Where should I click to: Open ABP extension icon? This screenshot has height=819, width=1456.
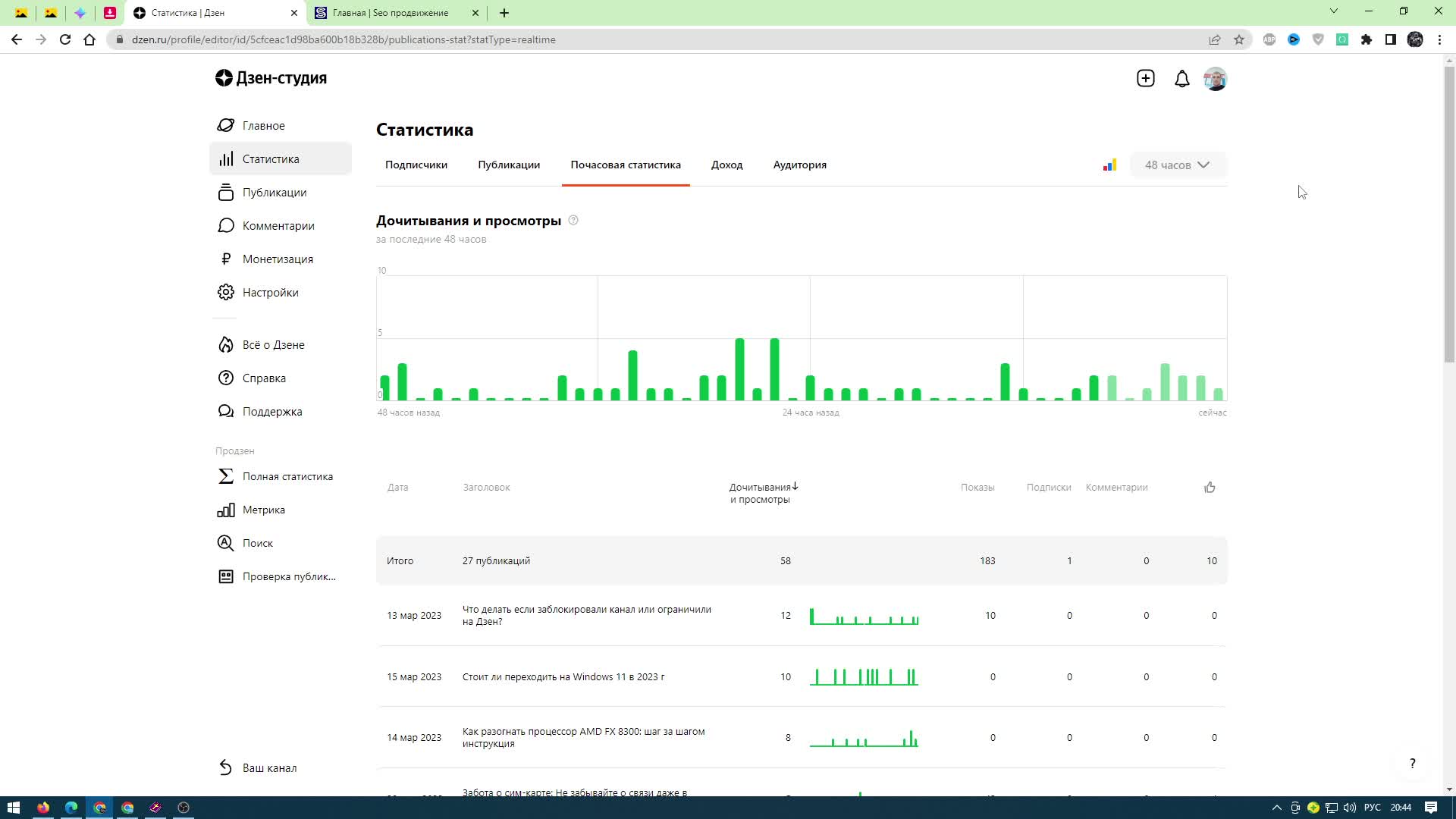(1269, 39)
